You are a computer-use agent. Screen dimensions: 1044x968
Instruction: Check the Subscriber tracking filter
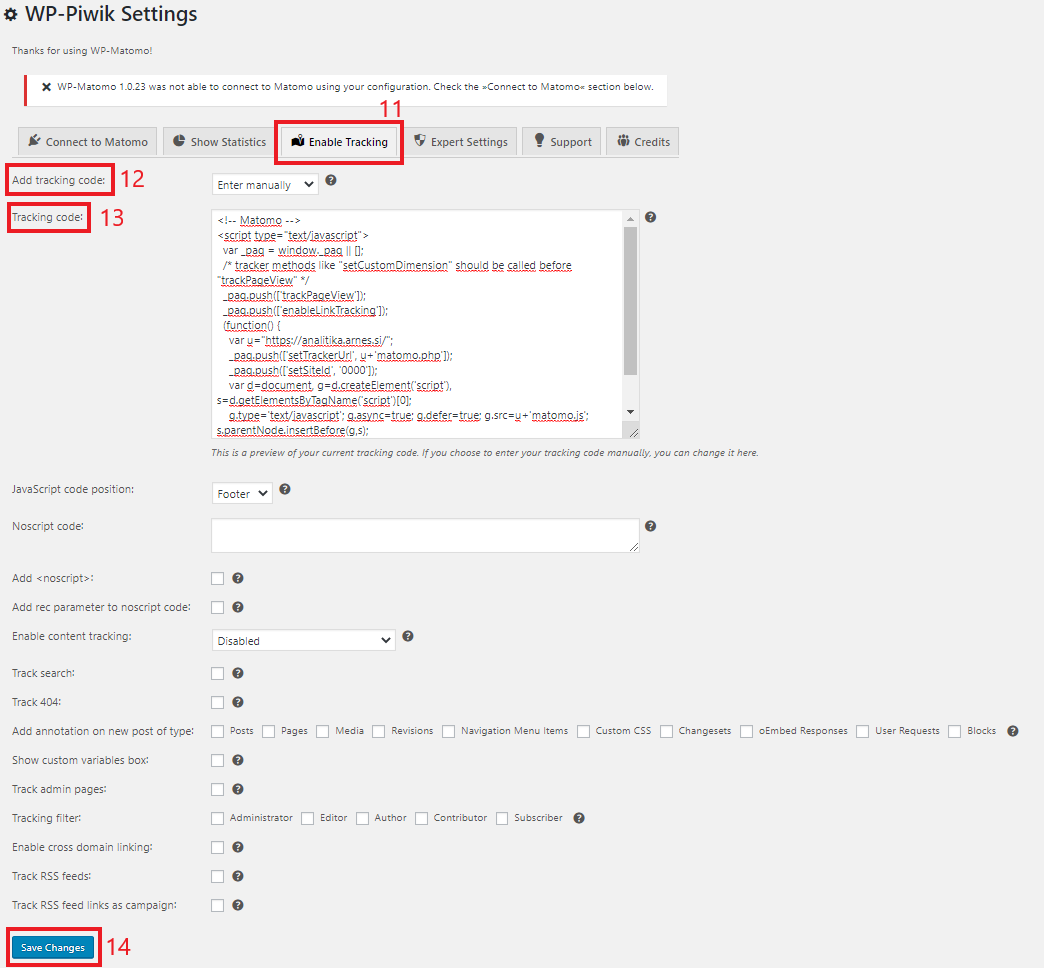click(x=502, y=818)
